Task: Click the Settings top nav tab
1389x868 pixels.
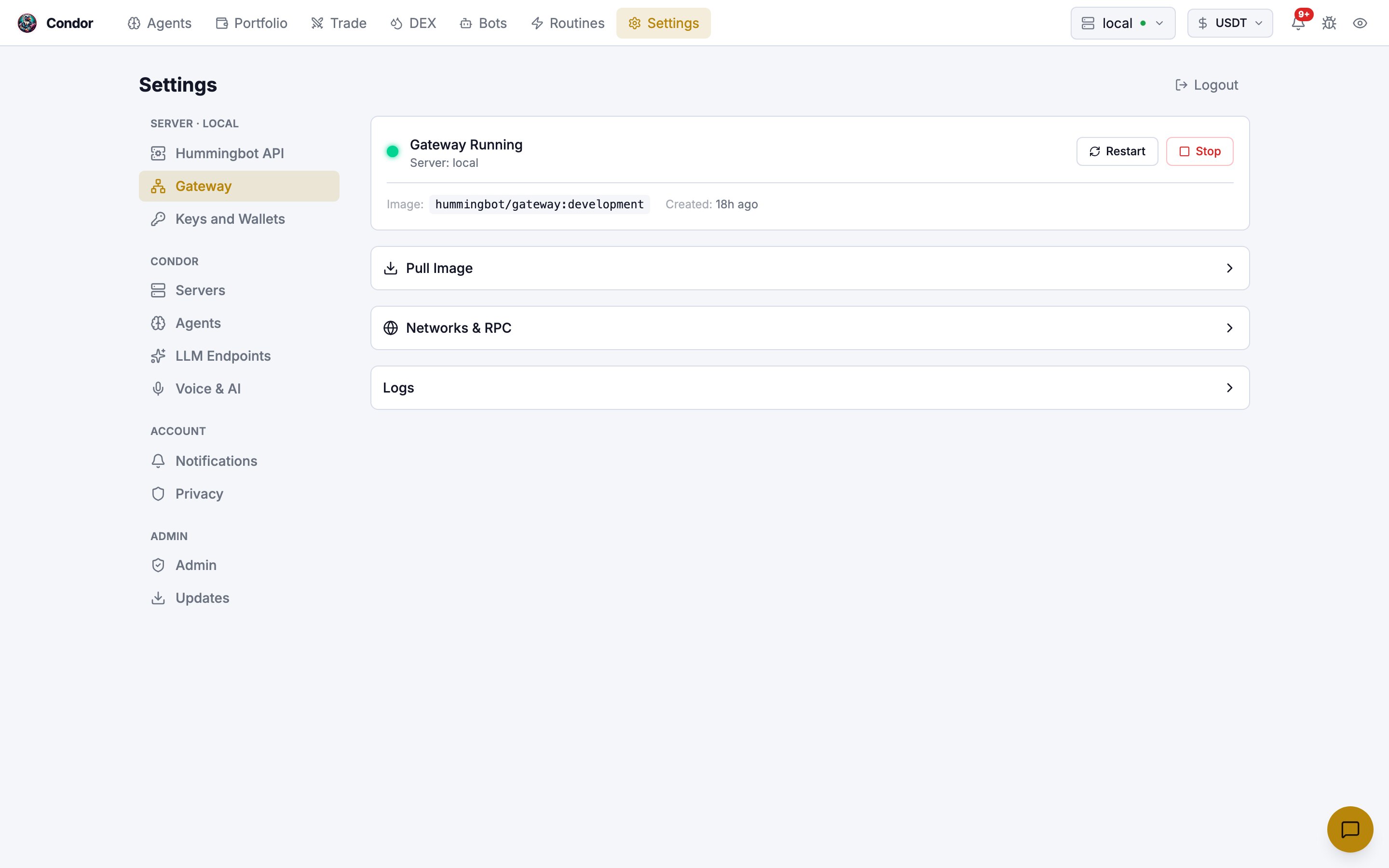Action: point(664,23)
